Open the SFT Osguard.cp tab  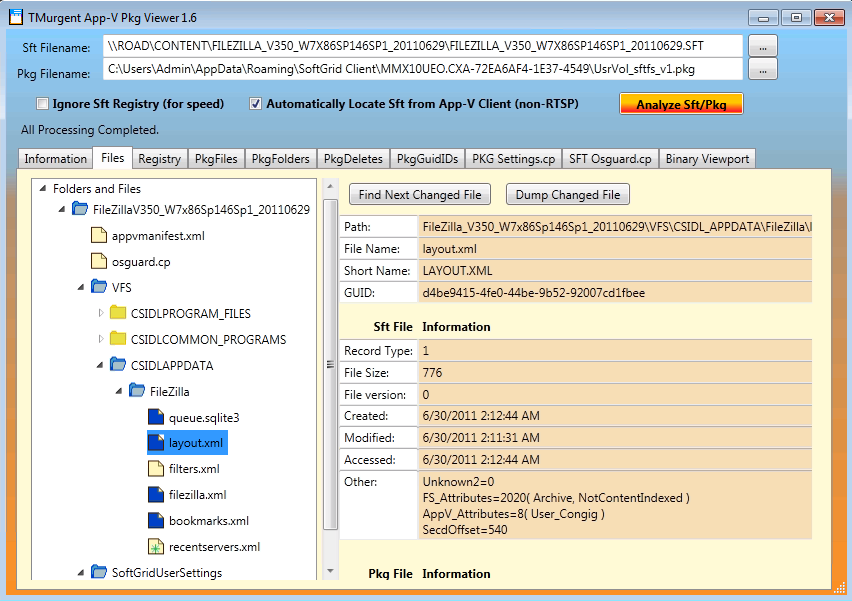pos(610,159)
